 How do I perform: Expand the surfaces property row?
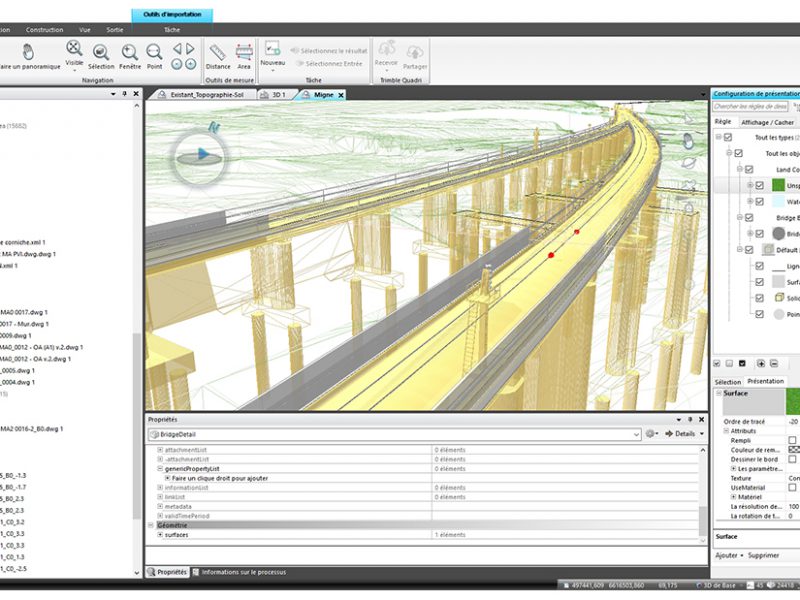tap(160, 535)
